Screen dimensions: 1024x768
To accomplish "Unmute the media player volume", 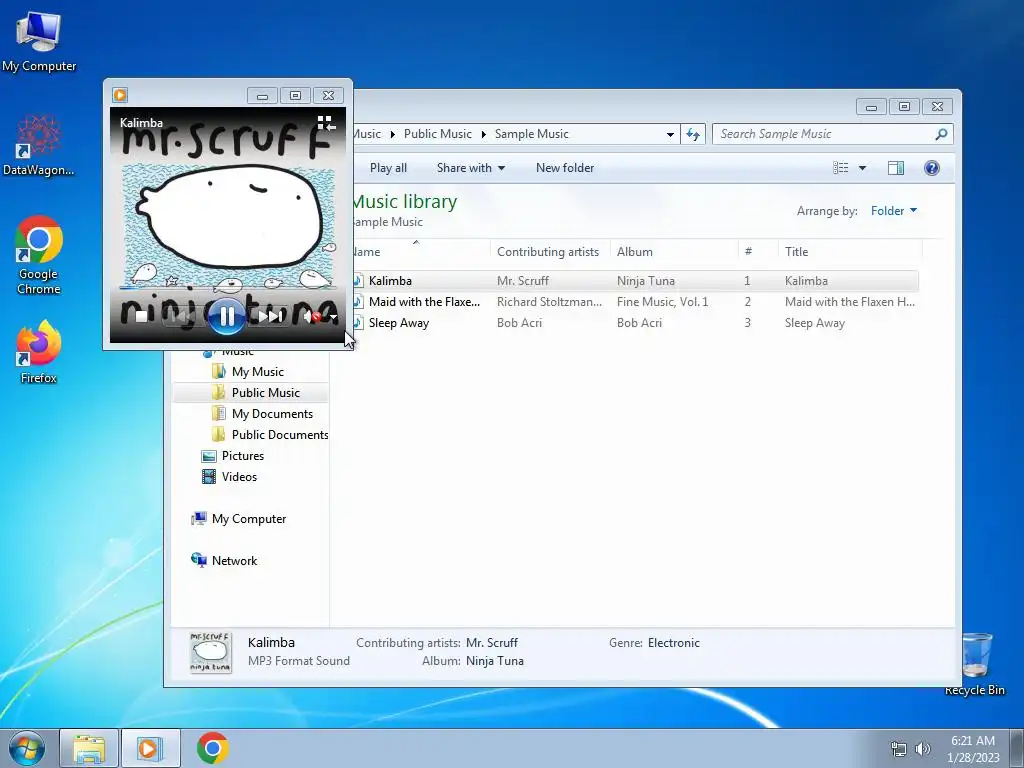I will tap(311, 317).
